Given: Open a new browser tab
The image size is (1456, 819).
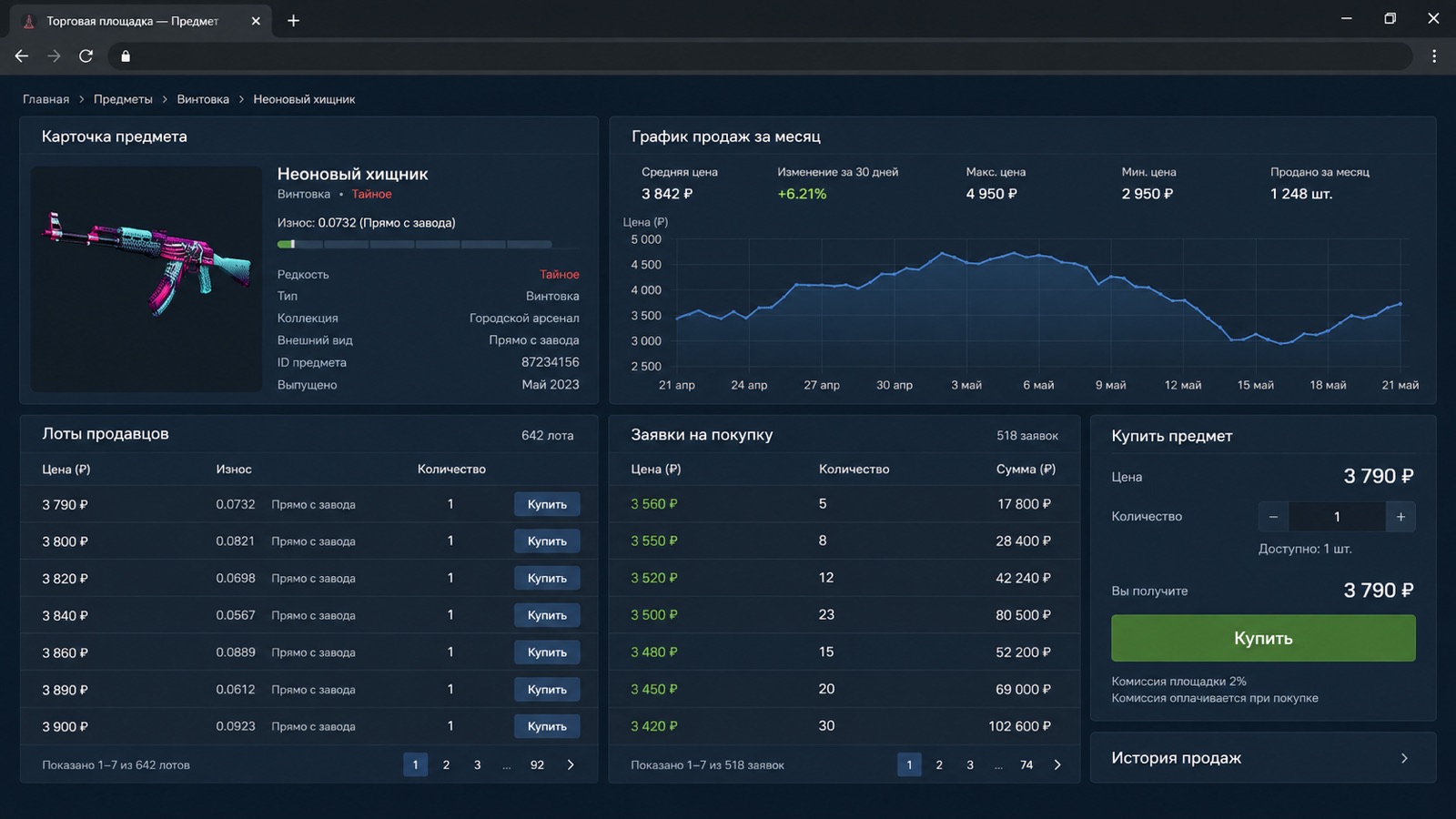Looking at the screenshot, I should [x=293, y=21].
